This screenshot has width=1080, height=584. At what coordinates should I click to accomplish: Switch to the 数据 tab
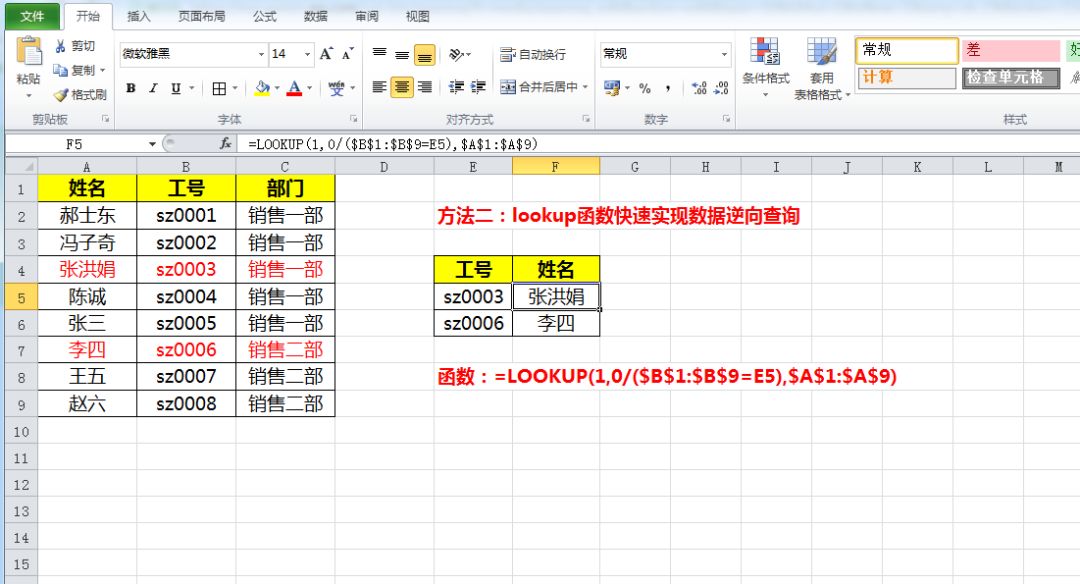tap(315, 17)
